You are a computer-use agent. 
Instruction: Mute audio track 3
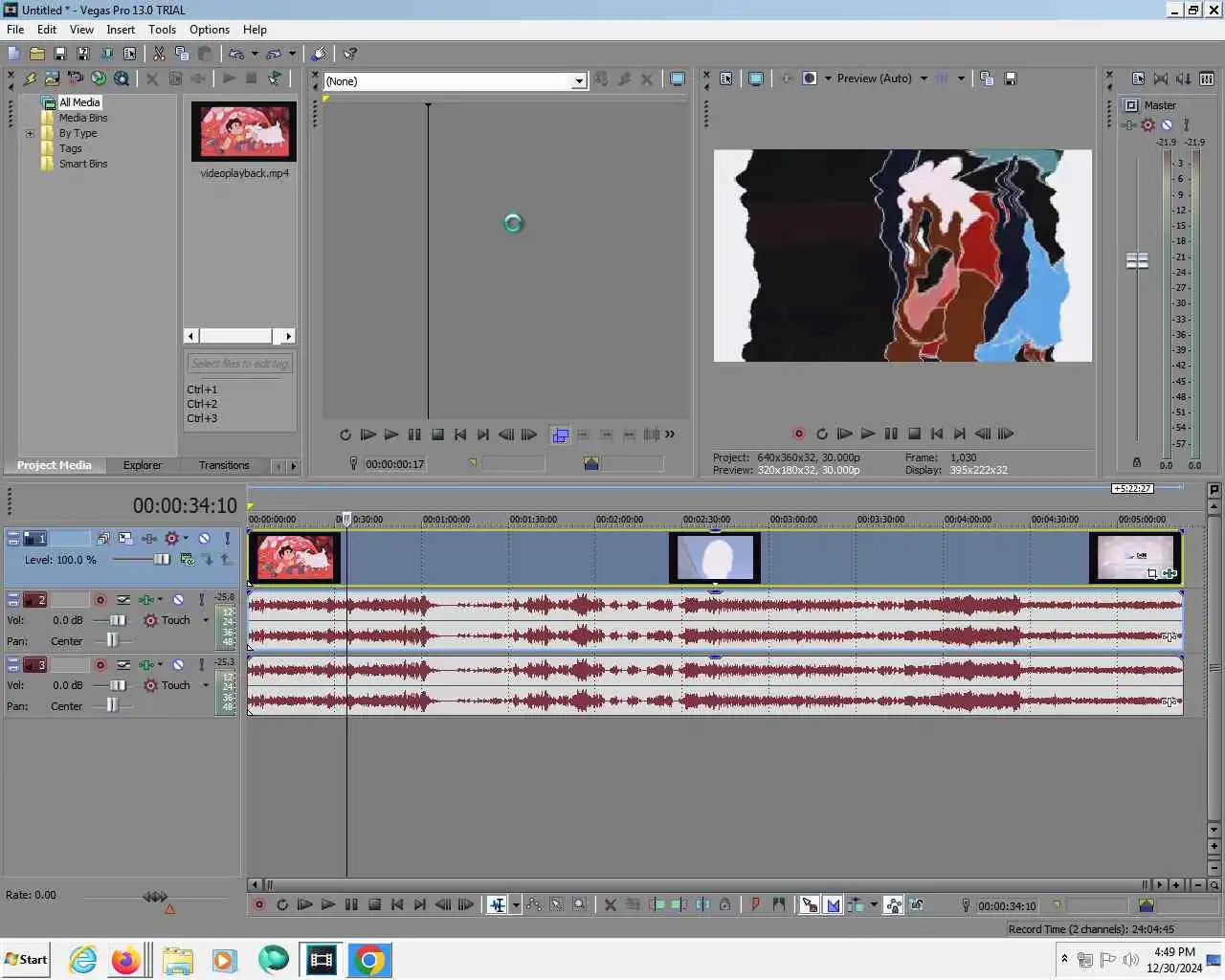(x=178, y=664)
